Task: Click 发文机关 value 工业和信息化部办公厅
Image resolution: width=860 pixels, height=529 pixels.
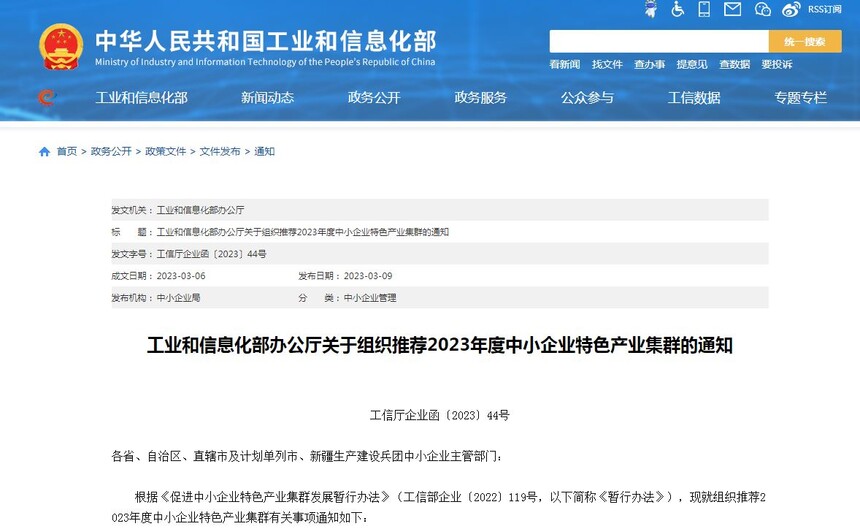Action: (200, 210)
